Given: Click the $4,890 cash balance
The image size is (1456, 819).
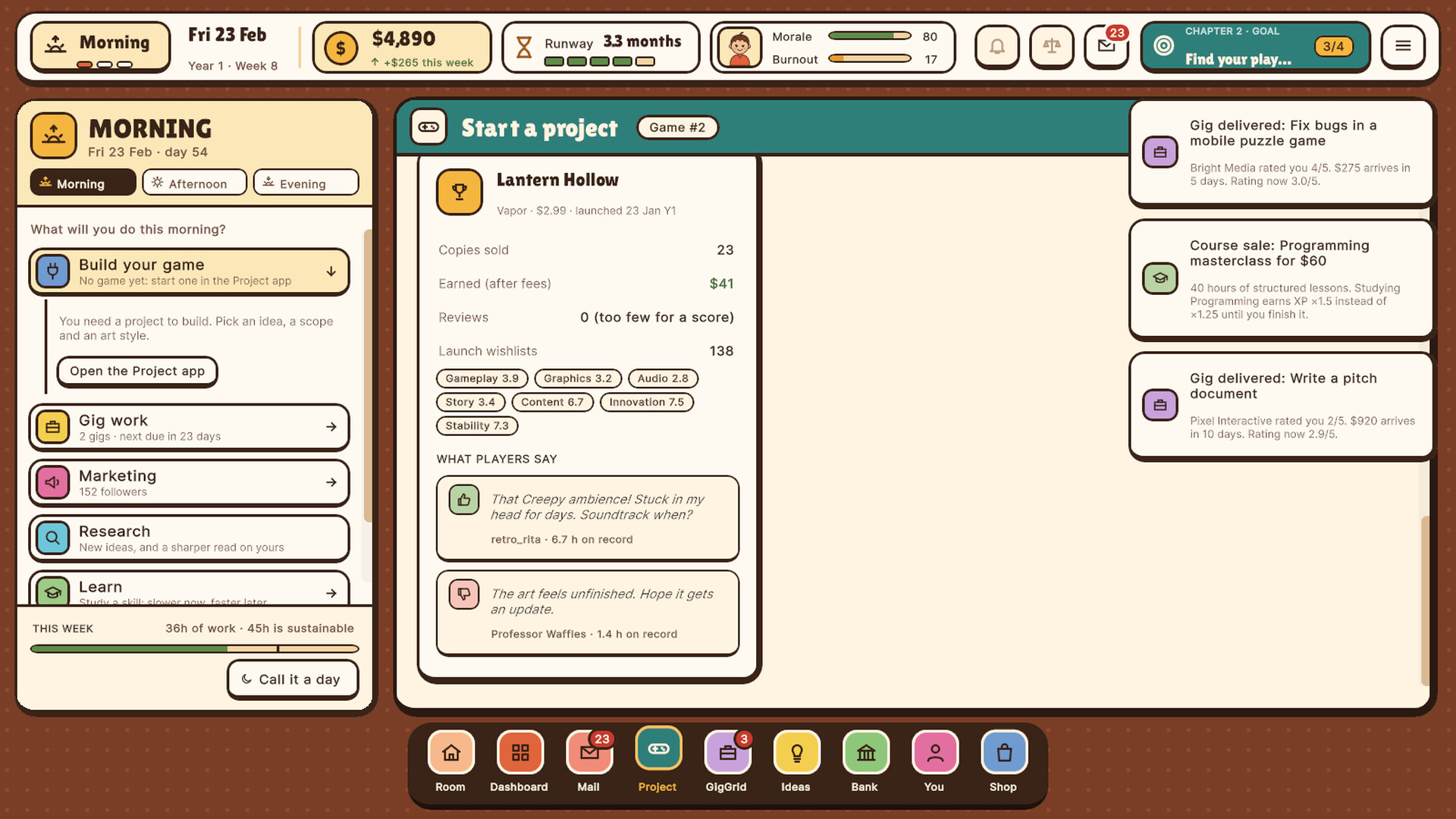Looking at the screenshot, I should point(403,38).
